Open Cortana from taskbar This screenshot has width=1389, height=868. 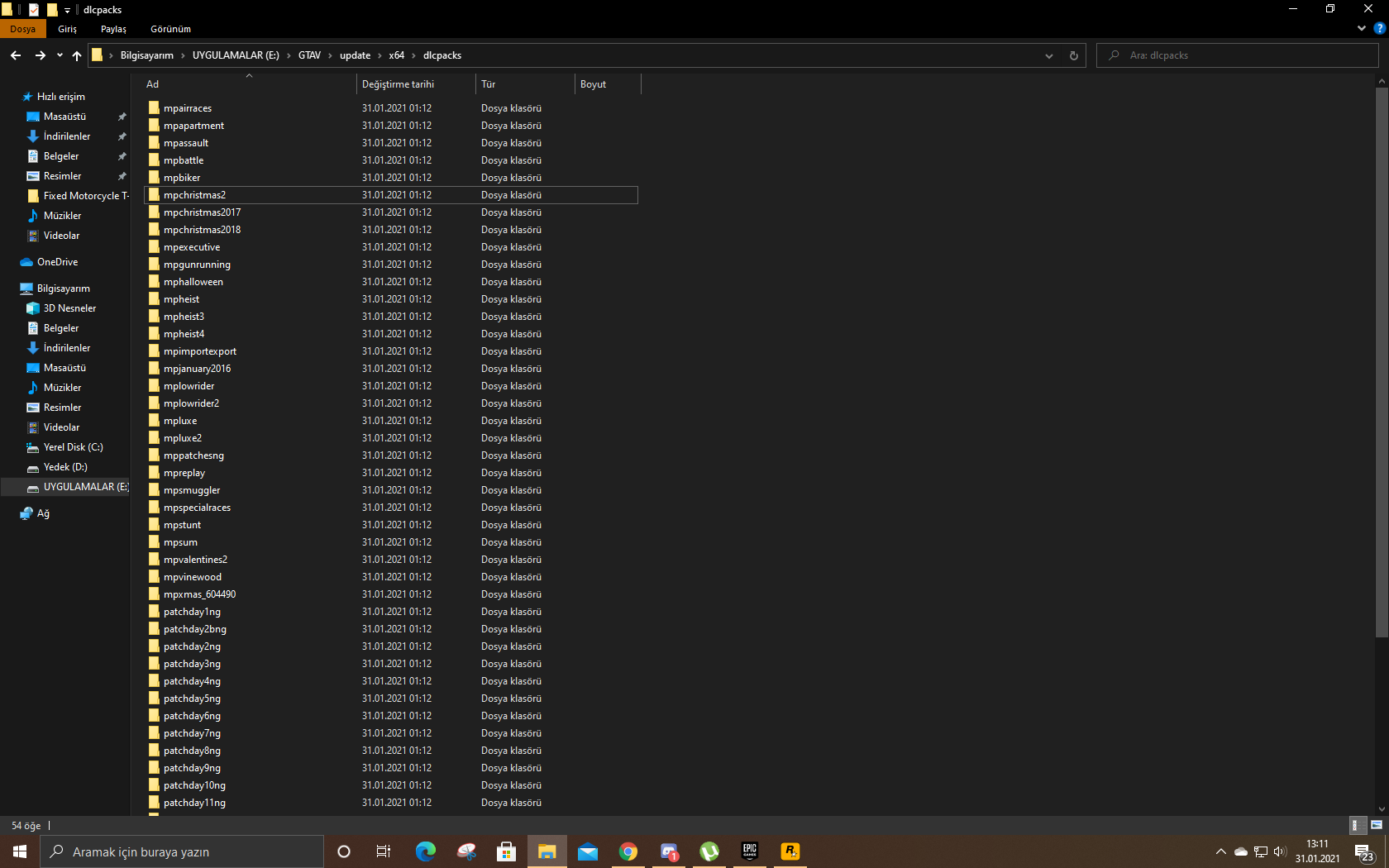coord(344,851)
